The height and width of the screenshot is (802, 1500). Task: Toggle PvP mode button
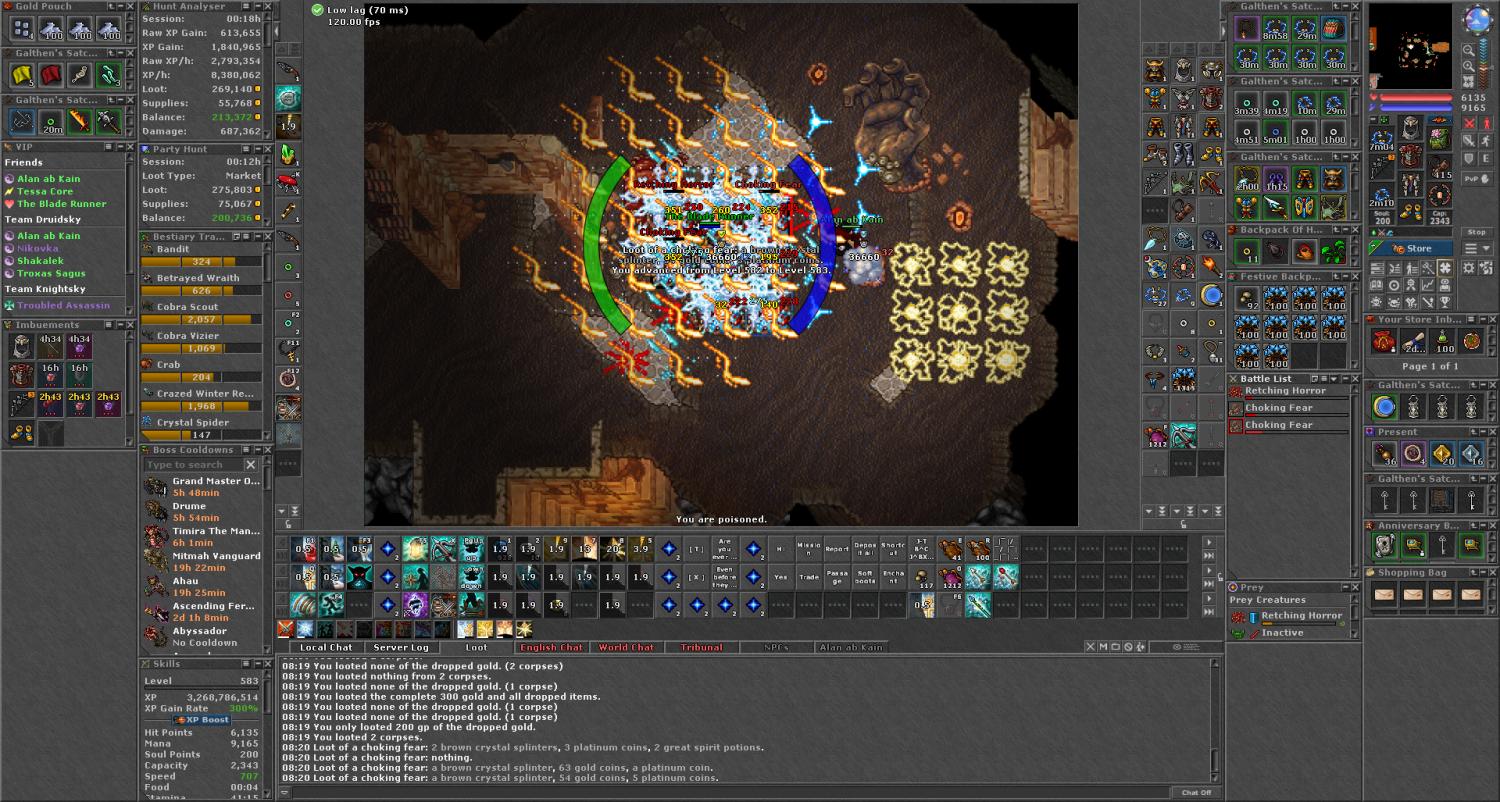pos(1477,179)
